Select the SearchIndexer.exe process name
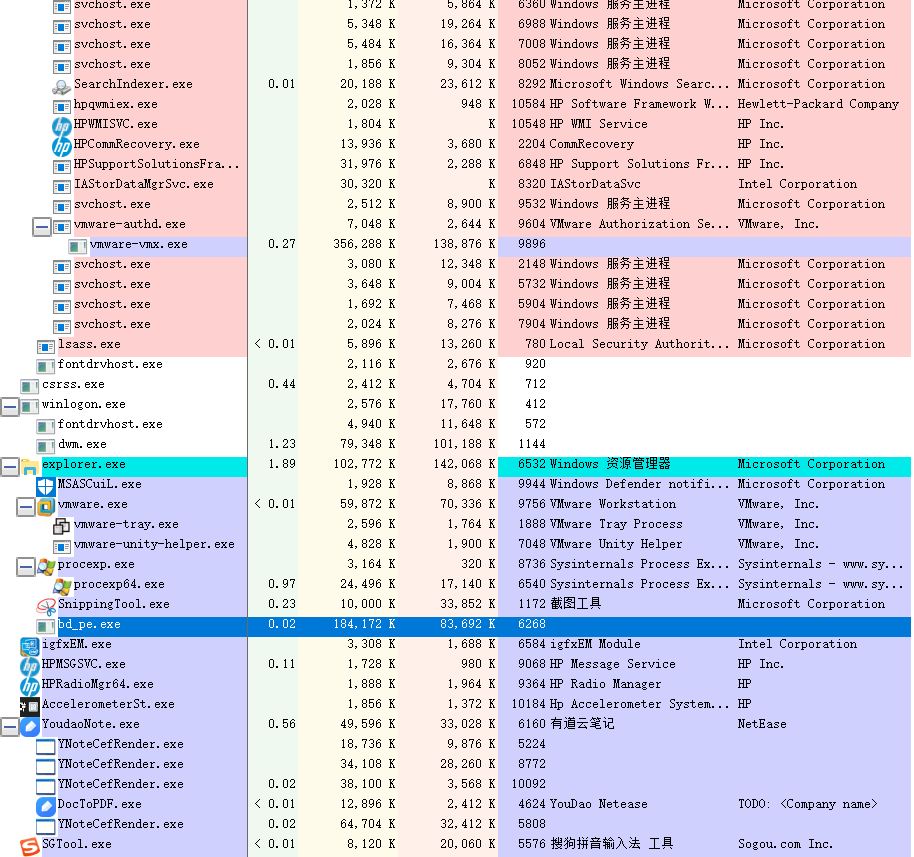Image resolution: width=914 pixels, height=857 pixels. [133, 85]
